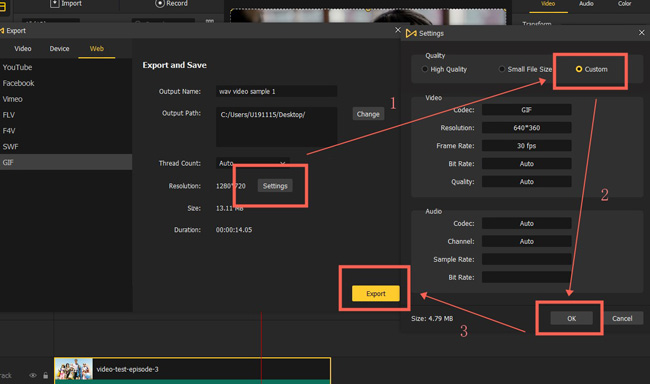The width and height of the screenshot is (650, 384).
Task: Click the duration value 00:00:14.05
Action: pyautogui.click(x=234, y=230)
